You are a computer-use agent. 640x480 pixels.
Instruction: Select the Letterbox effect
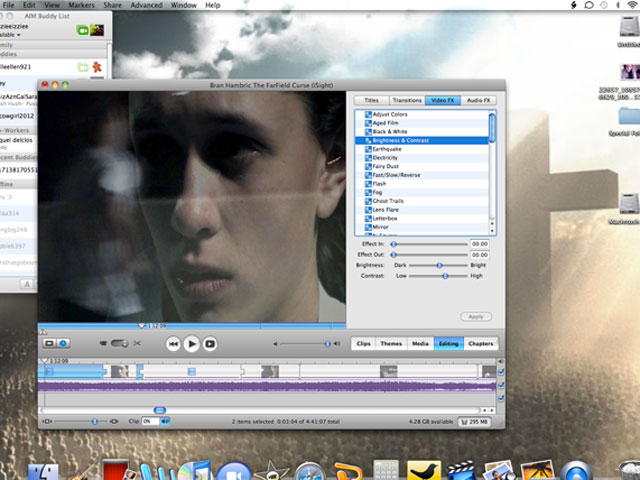point(422,218)
